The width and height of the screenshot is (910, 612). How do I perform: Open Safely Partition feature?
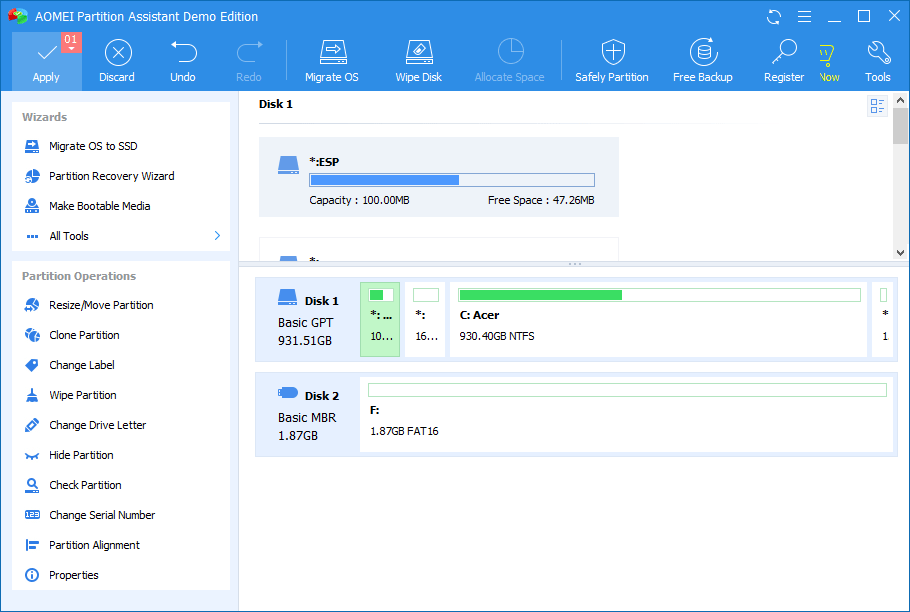click(612, 61)
